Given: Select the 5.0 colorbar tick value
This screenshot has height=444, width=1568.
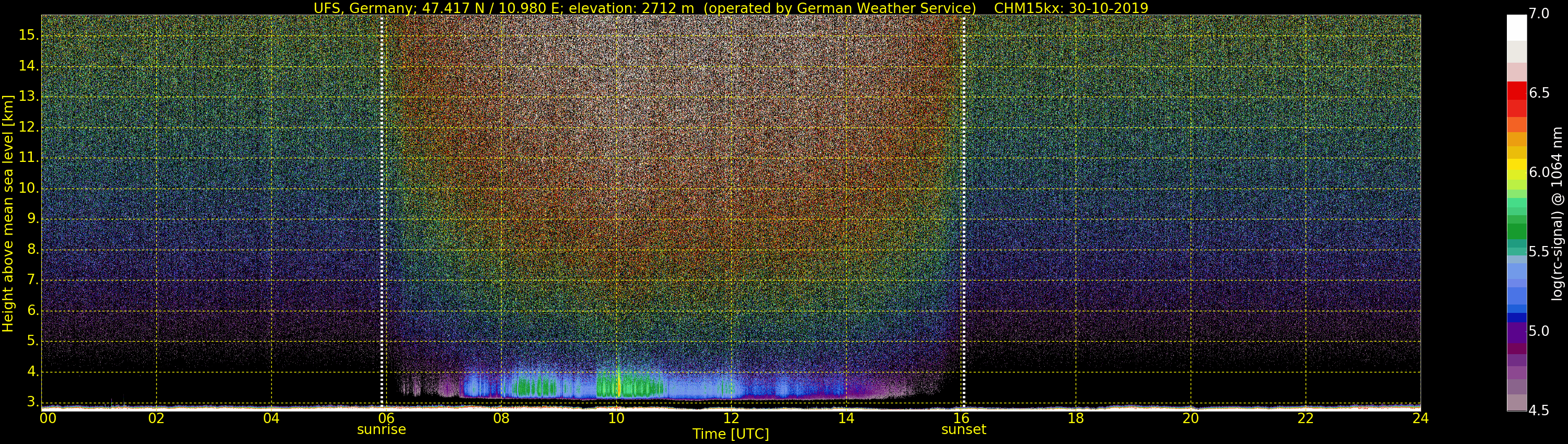Looking at the screenshot, I should click(1539, 332).
